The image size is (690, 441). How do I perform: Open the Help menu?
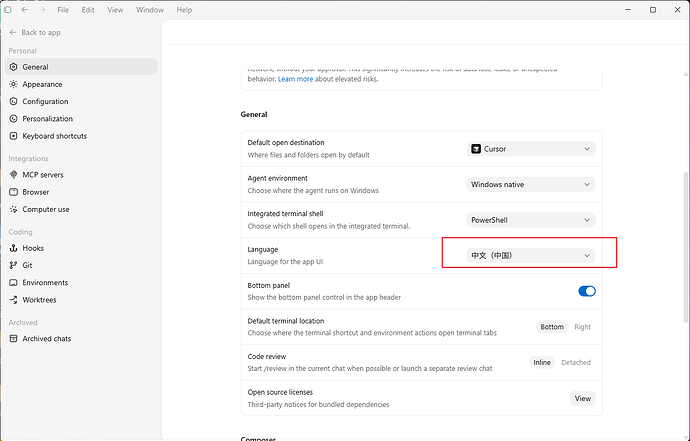click(x=184, y=10)
